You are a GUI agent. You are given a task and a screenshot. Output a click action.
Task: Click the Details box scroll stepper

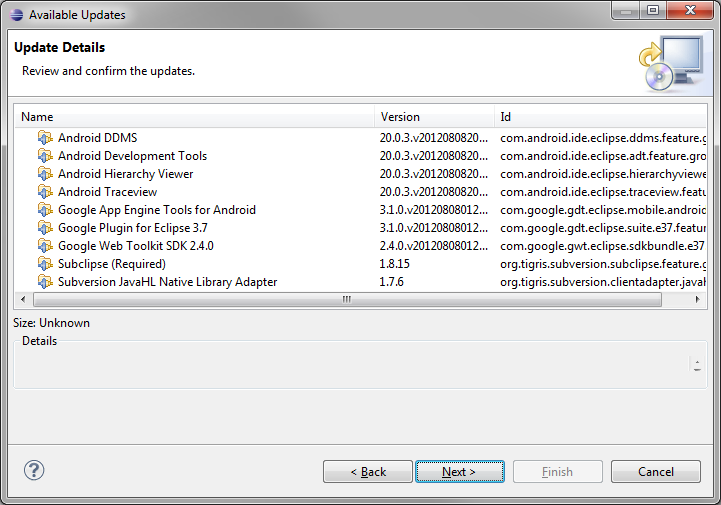pyautogui.click(x=697, y=364)
